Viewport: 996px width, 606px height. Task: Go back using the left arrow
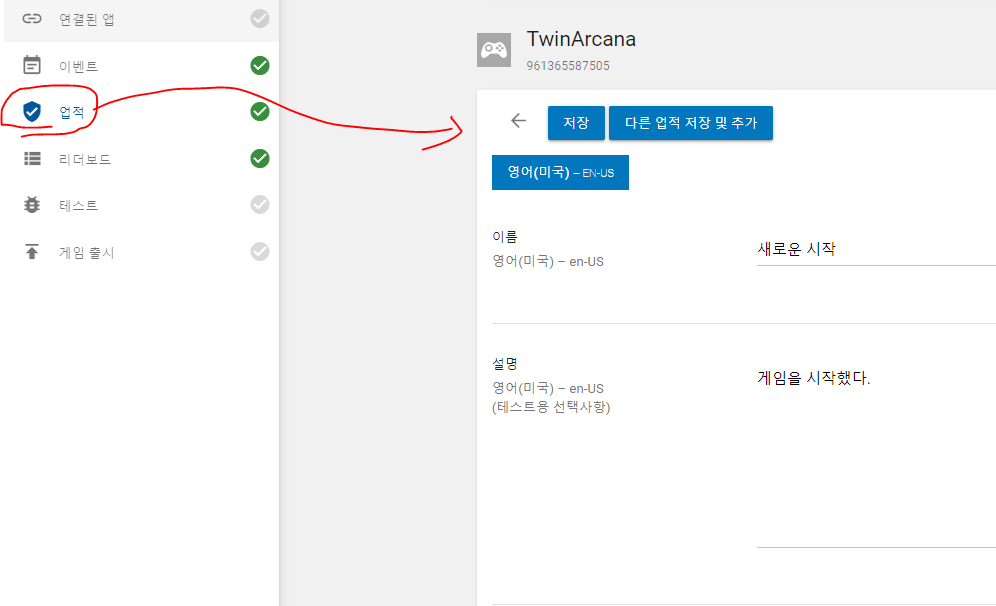(518, 121)
